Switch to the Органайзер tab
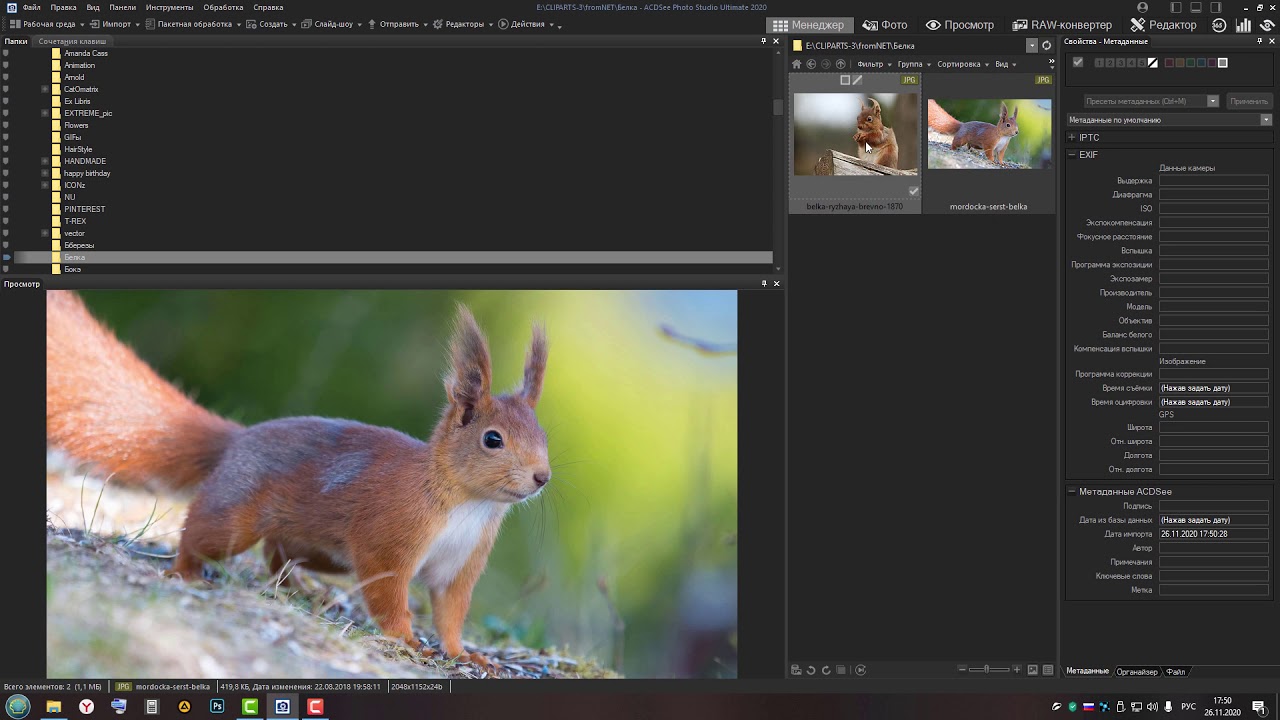1280x720 pixels. coord(1137,671)
